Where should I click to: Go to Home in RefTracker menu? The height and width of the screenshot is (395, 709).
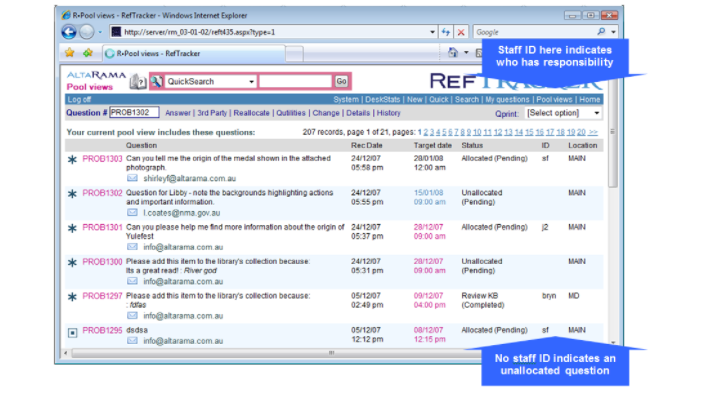[x=590, y=99]
